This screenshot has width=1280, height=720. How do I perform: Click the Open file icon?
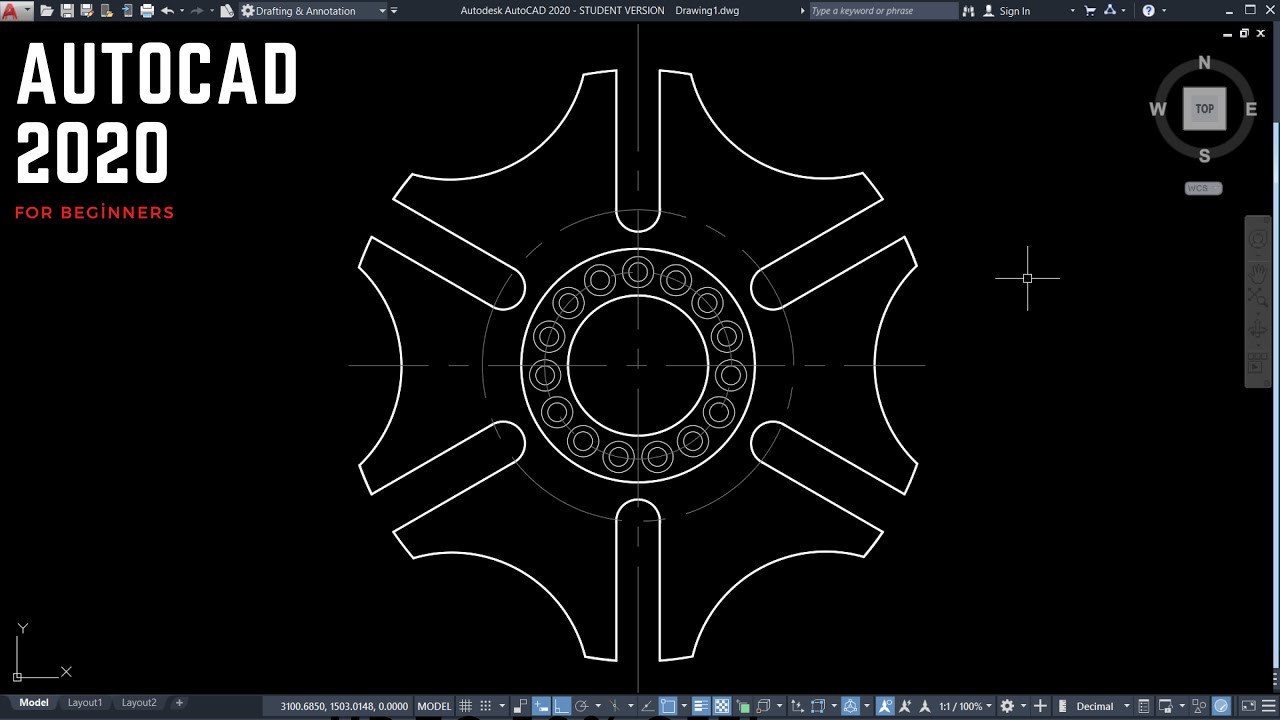46,11
